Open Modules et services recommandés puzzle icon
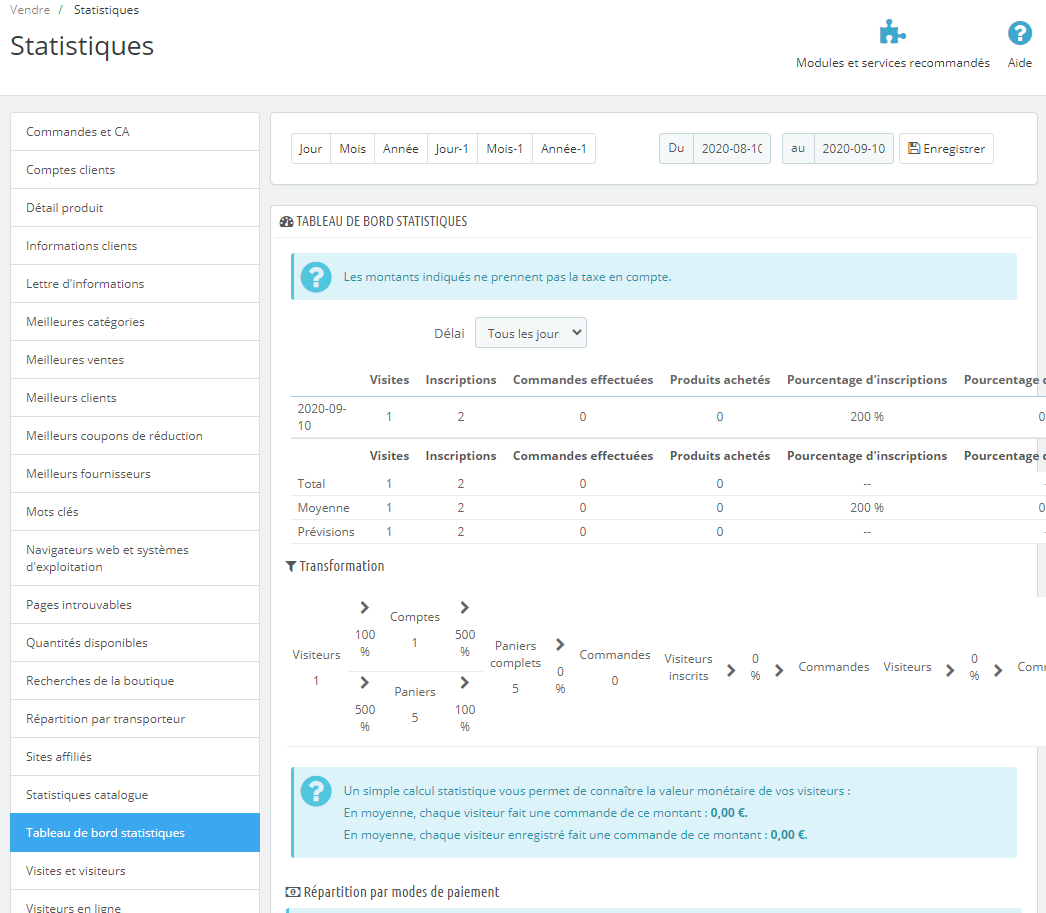The image size is (1046, 913). point(893,32)
